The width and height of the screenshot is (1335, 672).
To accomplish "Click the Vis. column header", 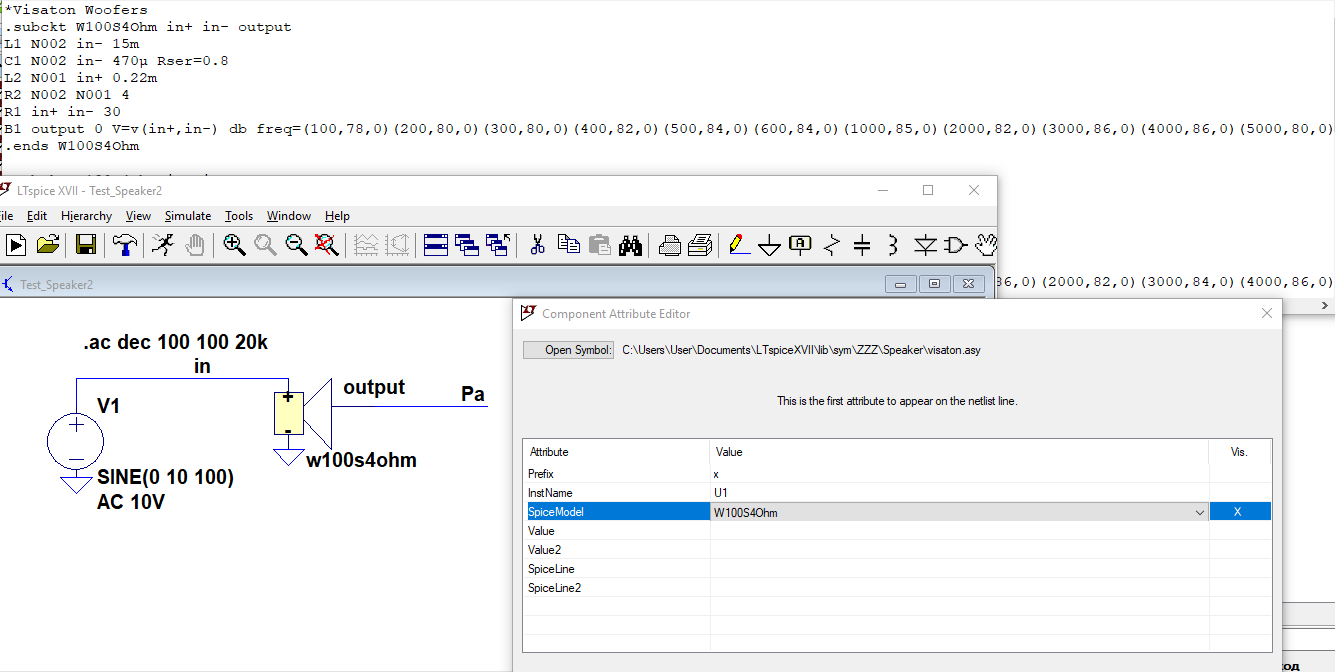I will (1239, 452).
